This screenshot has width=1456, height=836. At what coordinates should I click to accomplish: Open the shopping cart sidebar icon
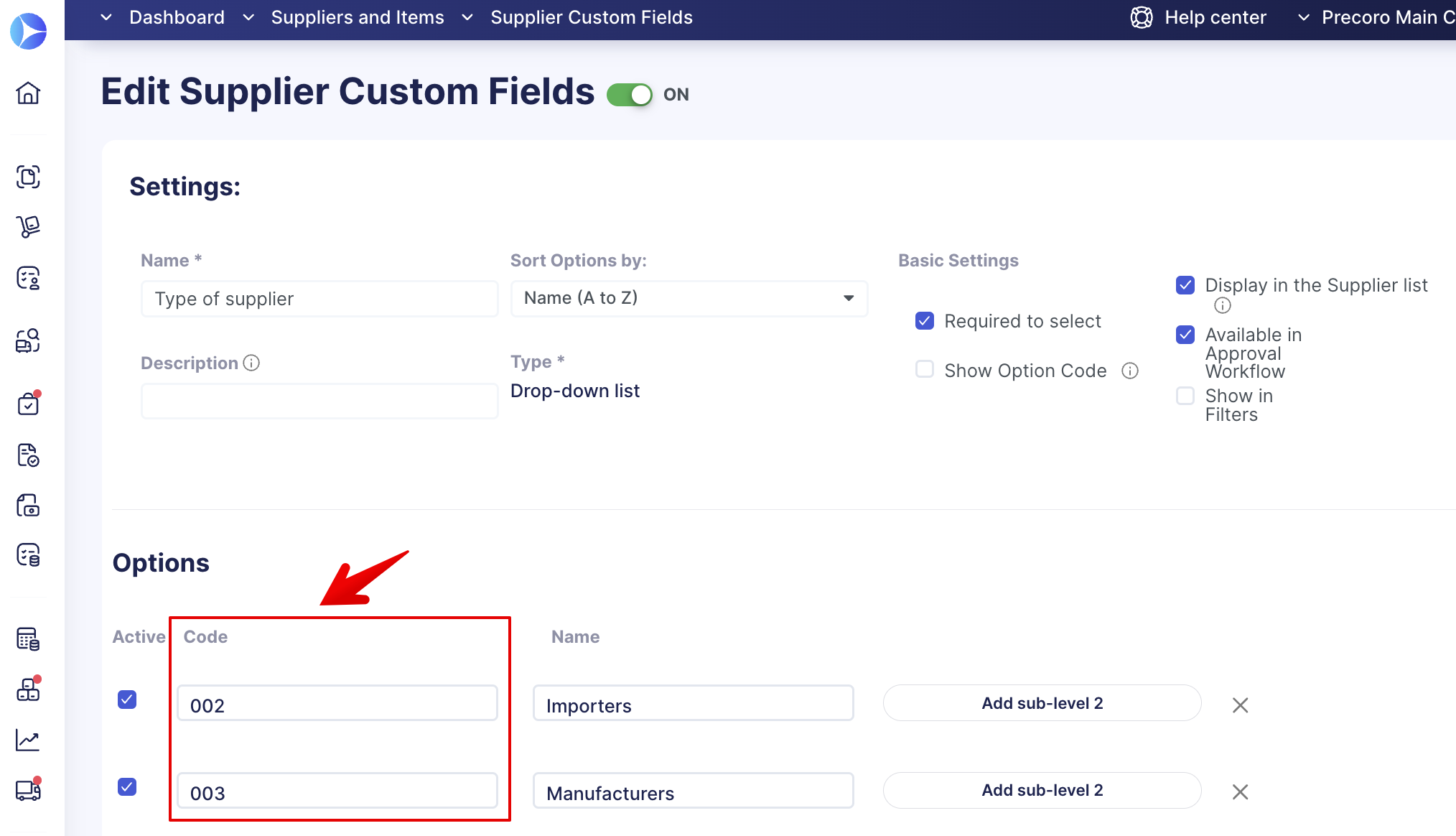click(x=28, y=227)
